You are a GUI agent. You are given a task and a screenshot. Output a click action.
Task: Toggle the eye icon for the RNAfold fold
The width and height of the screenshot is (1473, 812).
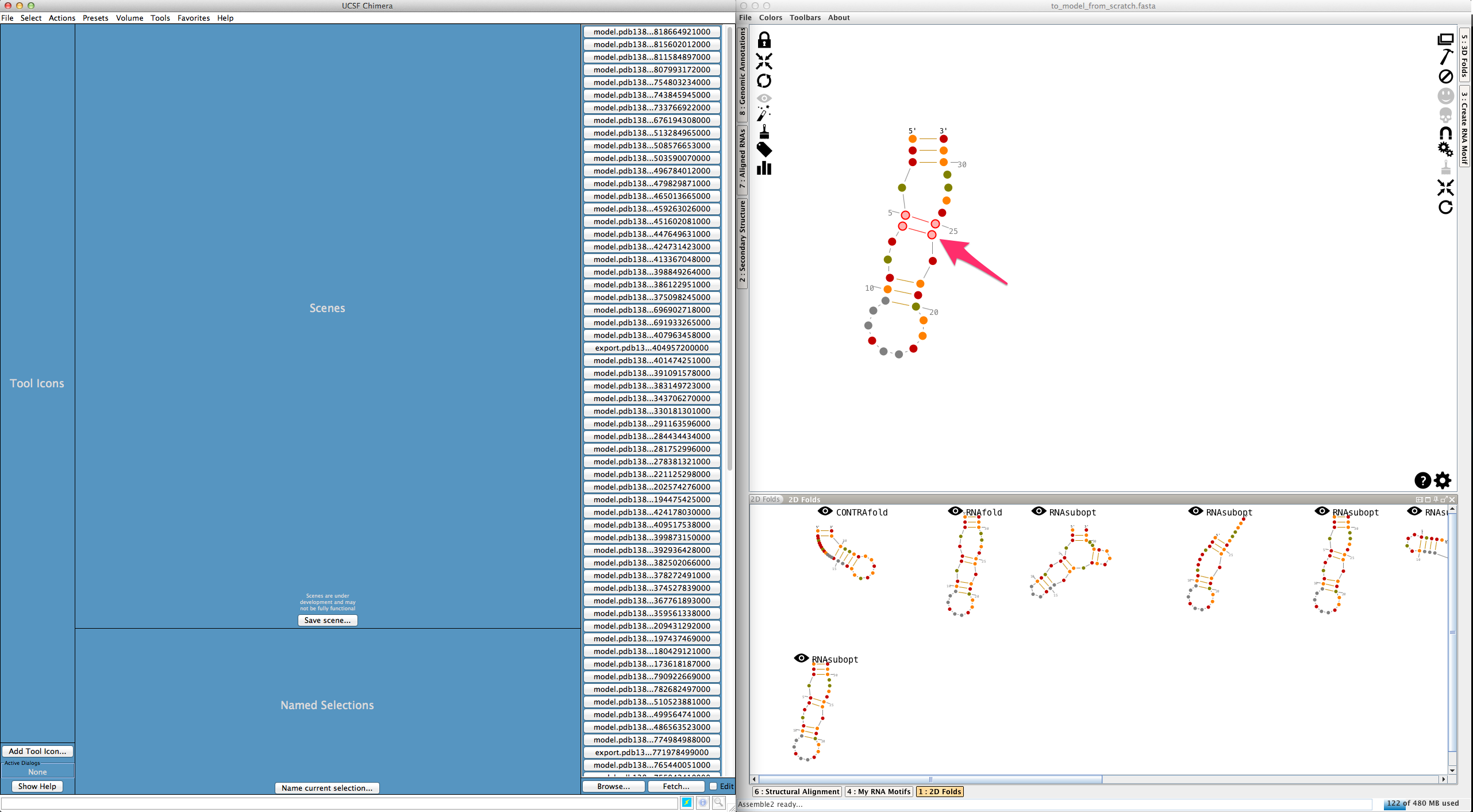point(955,511)
